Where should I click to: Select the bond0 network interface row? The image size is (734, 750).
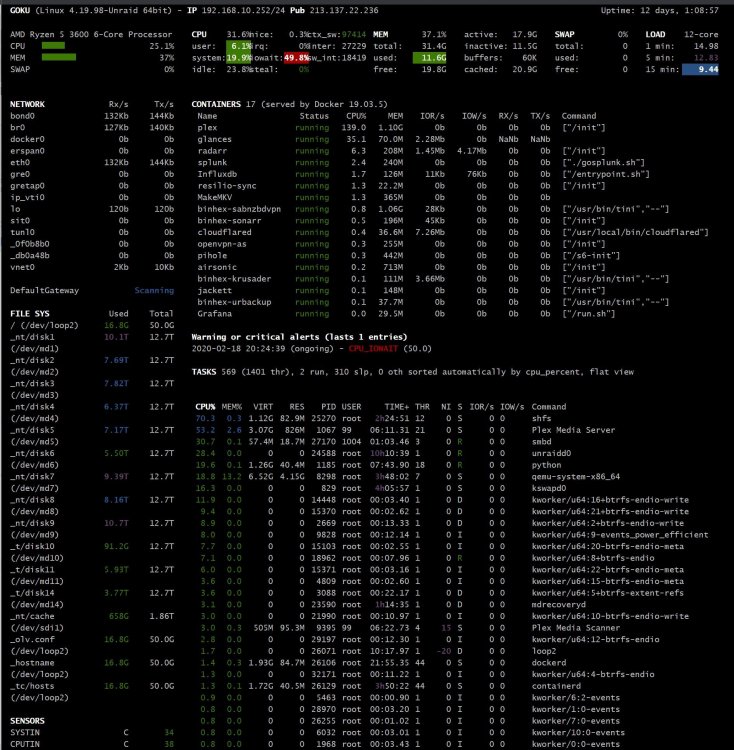click(92, 116)
